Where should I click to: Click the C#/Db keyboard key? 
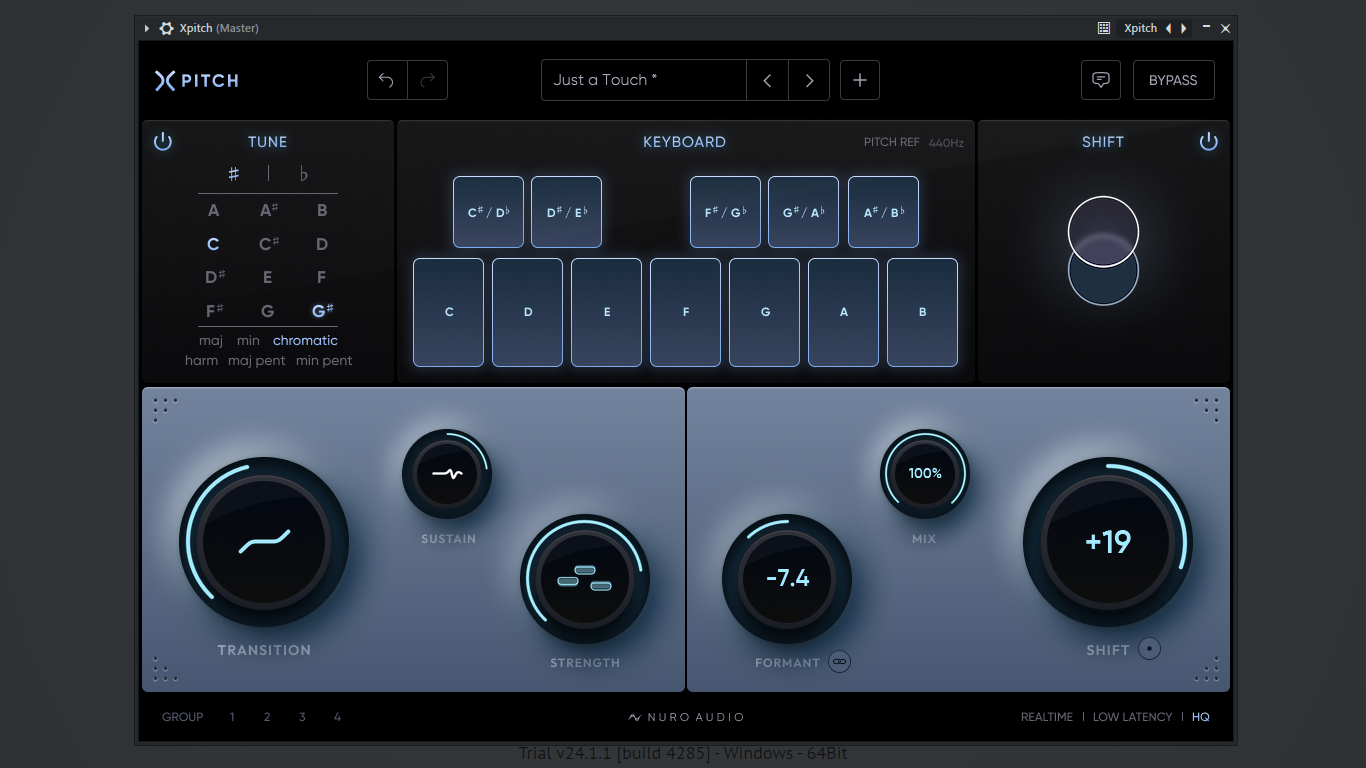pyautogui.click(x=488, y=212)
